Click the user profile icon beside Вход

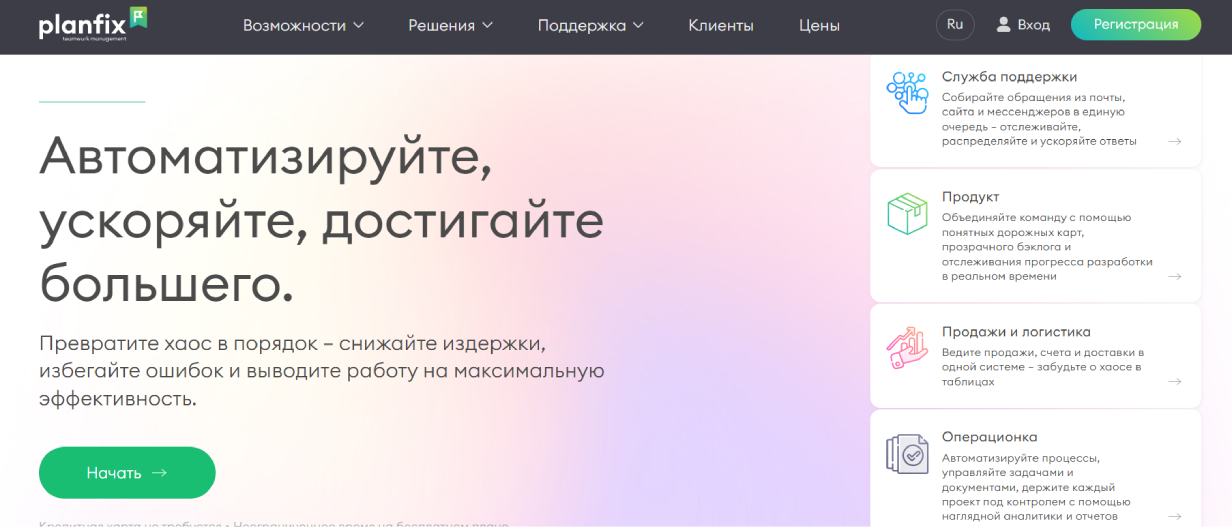click(x=1003, y=25)
